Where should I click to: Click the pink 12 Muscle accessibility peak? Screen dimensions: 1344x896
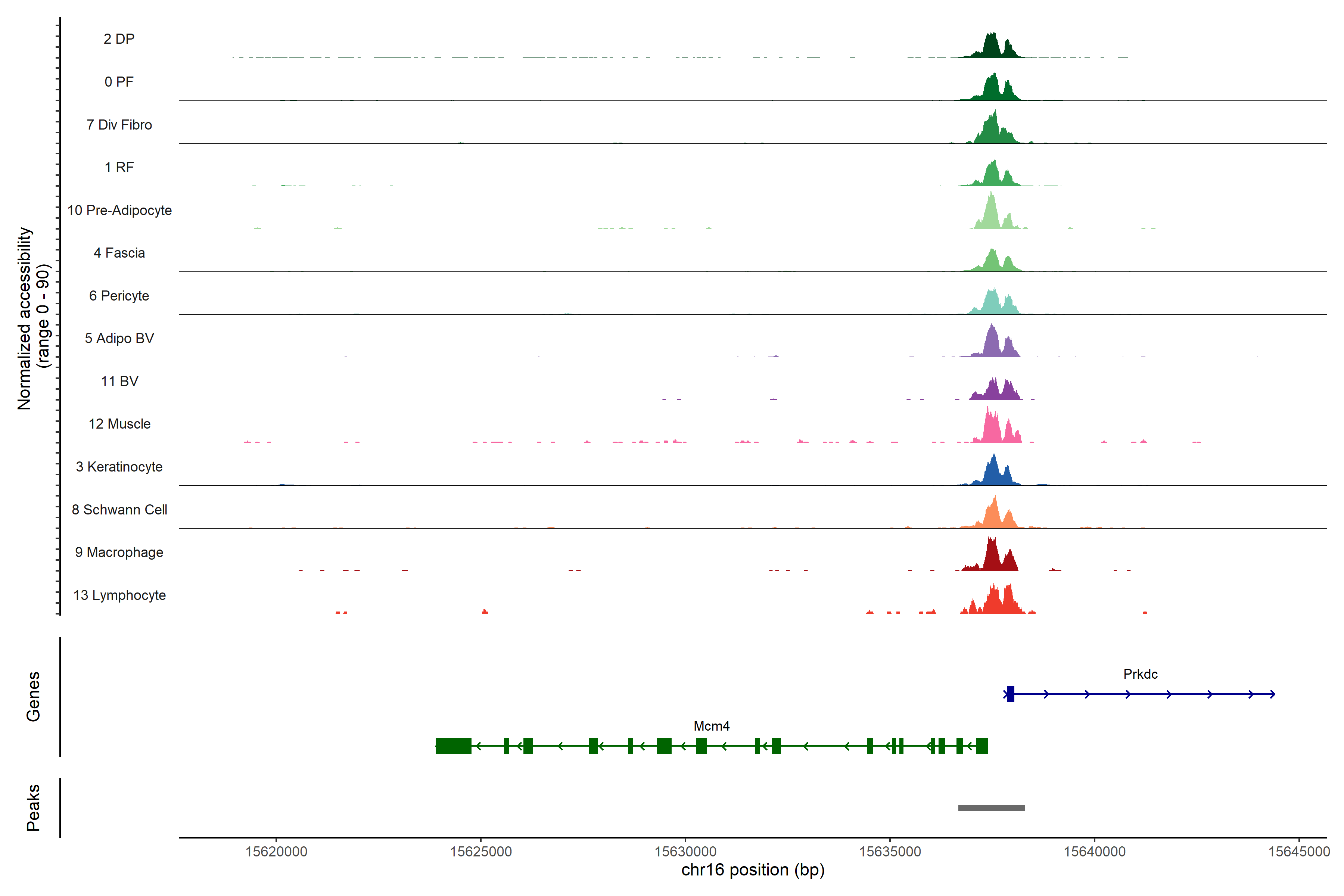[x=992, y=429]
